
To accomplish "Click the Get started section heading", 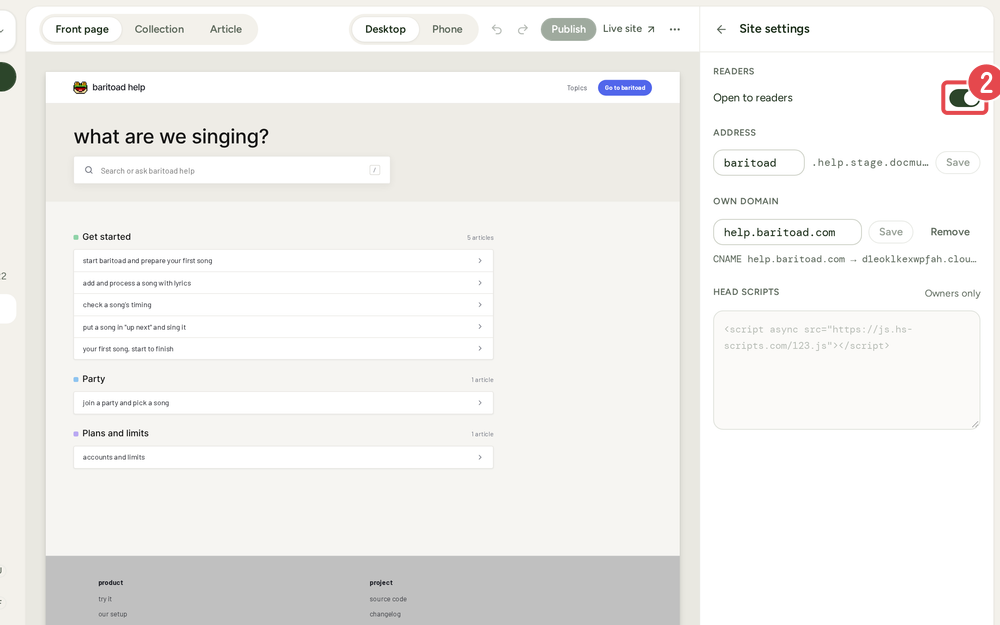I will (x=107, y=237).
